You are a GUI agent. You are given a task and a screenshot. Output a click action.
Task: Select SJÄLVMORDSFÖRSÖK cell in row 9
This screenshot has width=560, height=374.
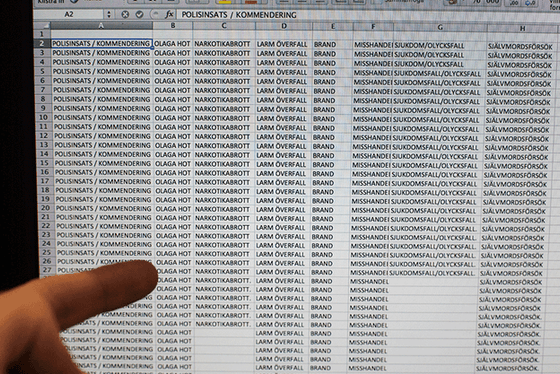coord(519,111)
